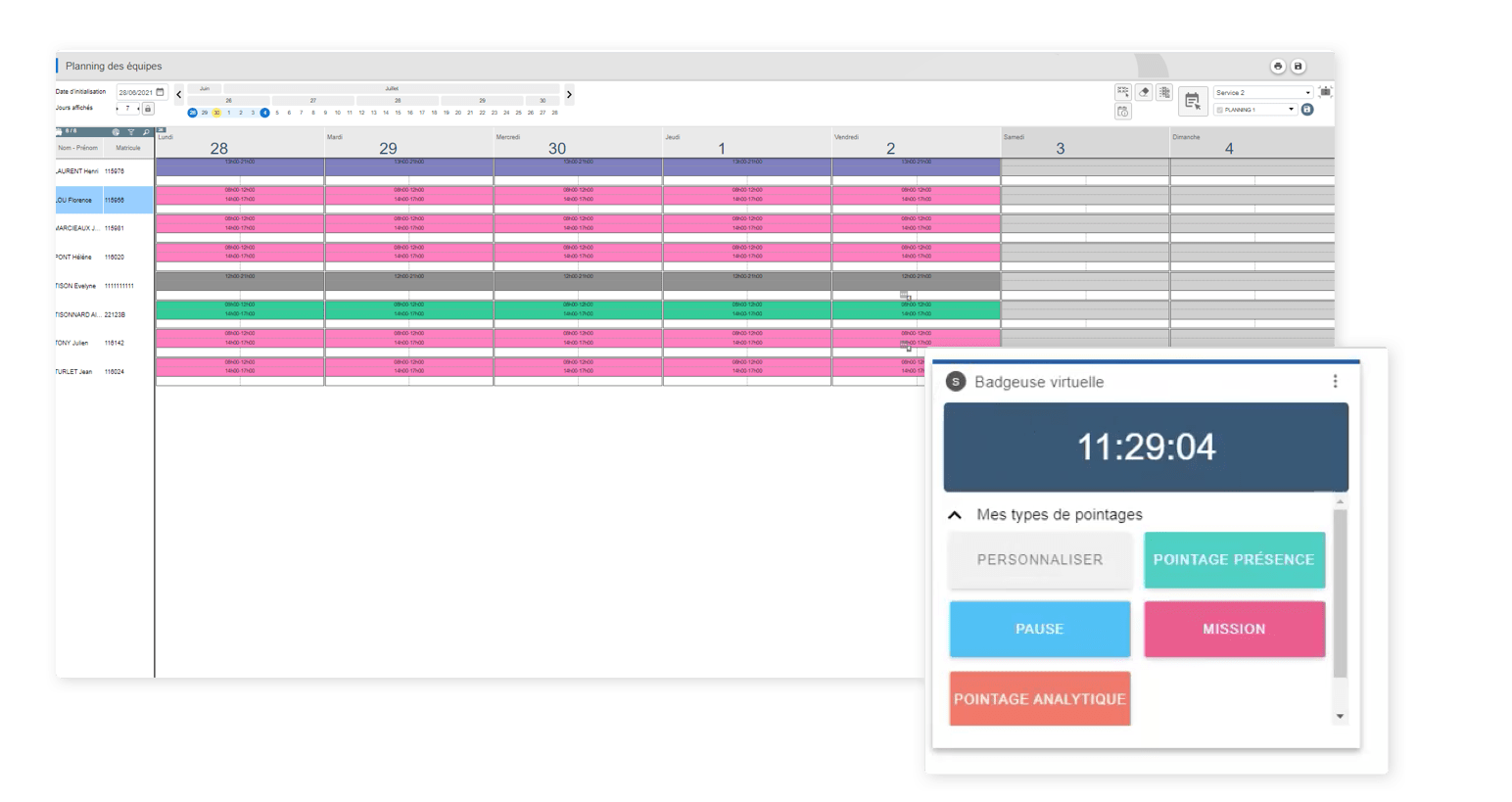1512x802 pixels.
Task: Open the three-dot menu of Badgeuse virtuelle
Action: (1335, 381)
